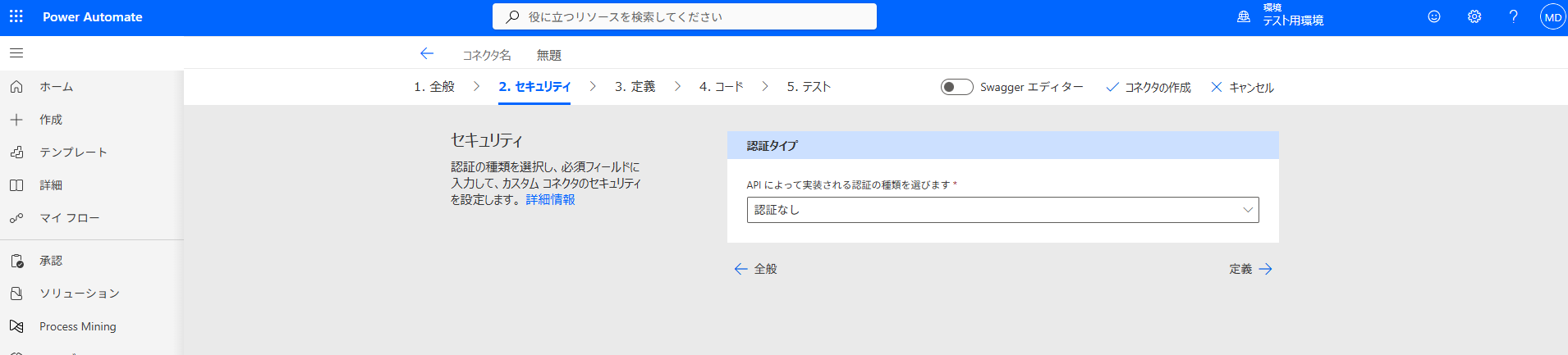Click the 定義 next navigation link
Viewport: 1568px width, 355px height.
[1250, 269]
